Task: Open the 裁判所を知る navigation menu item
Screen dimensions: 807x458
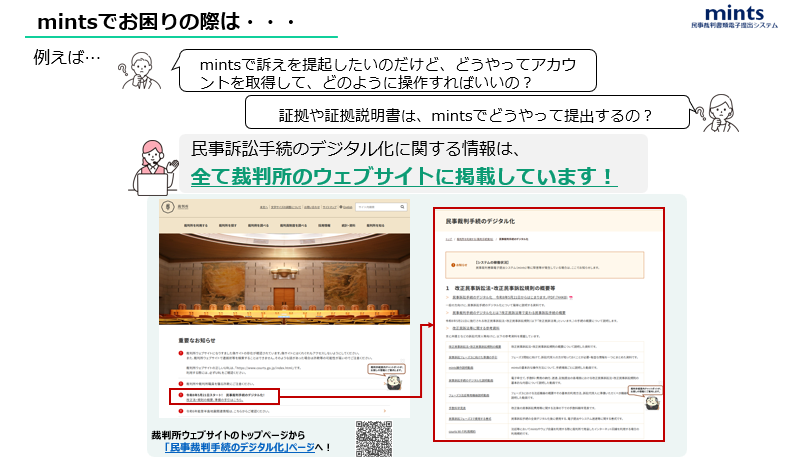Action: click(376, 225)
